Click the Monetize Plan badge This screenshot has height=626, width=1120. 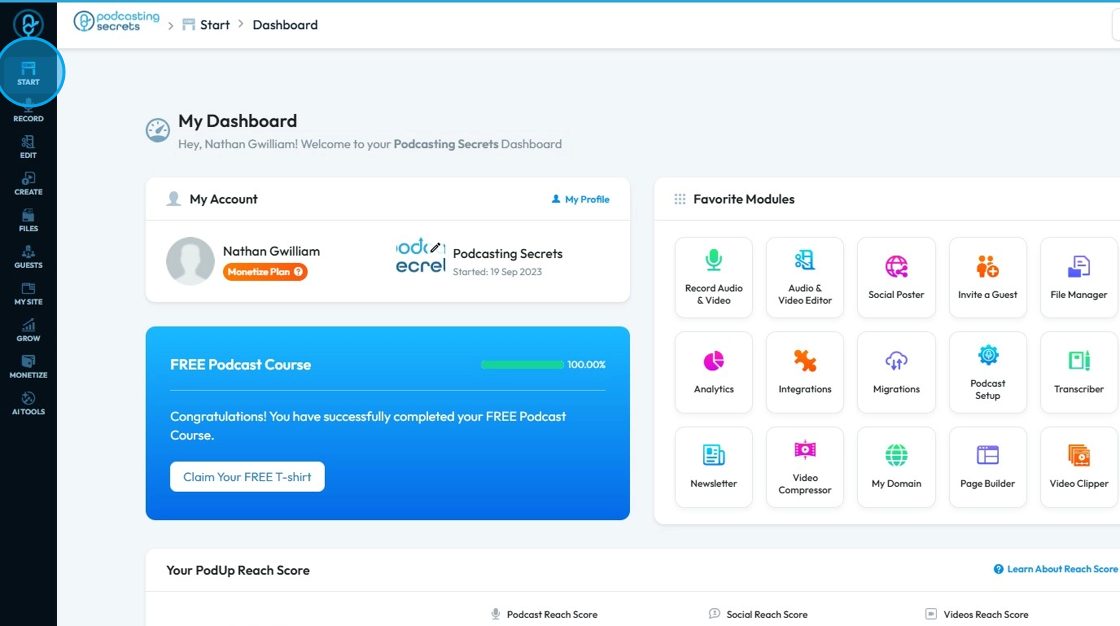click(265, 272)
